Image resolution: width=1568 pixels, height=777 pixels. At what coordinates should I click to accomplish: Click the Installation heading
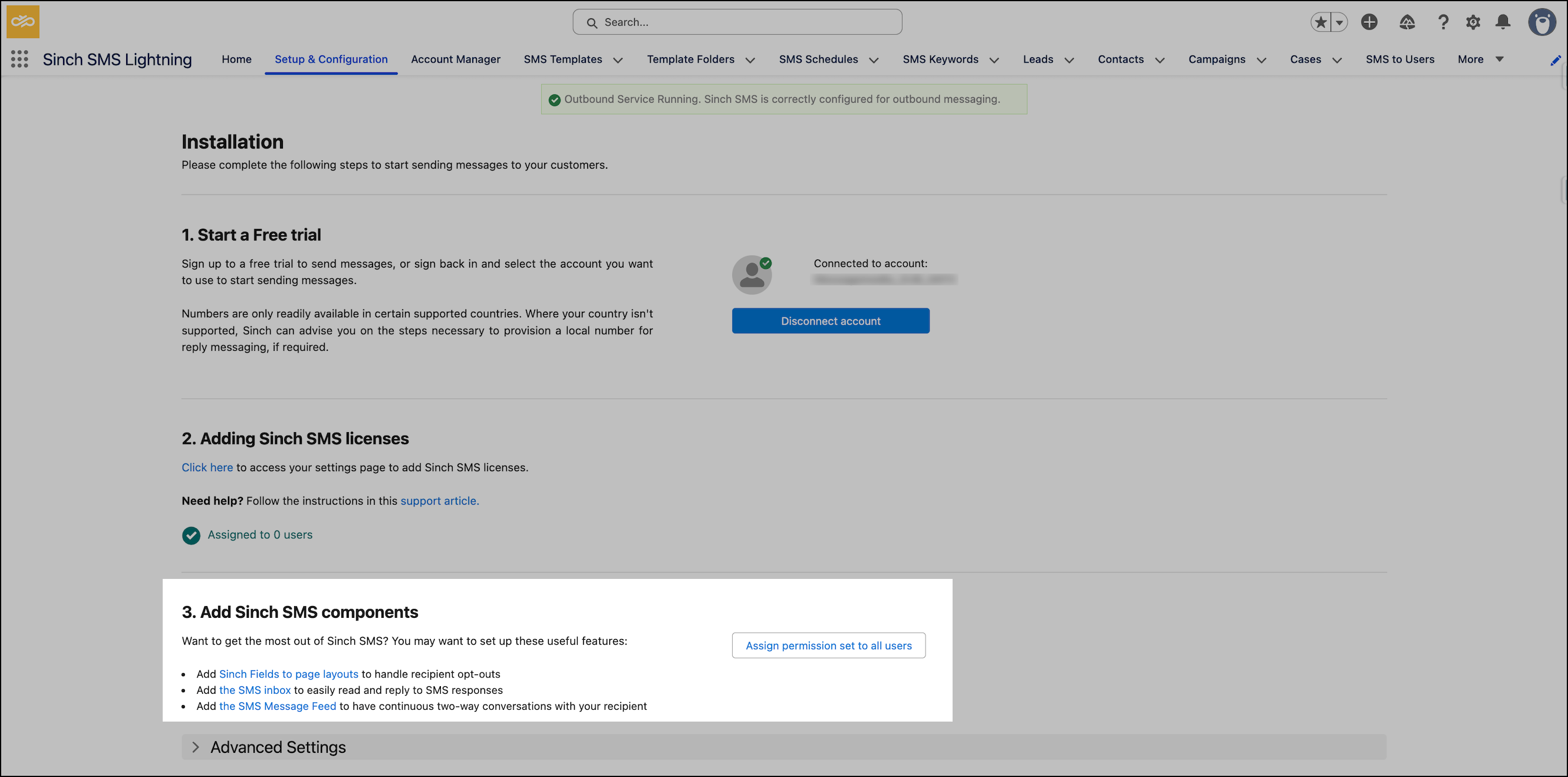coord(232,142)
